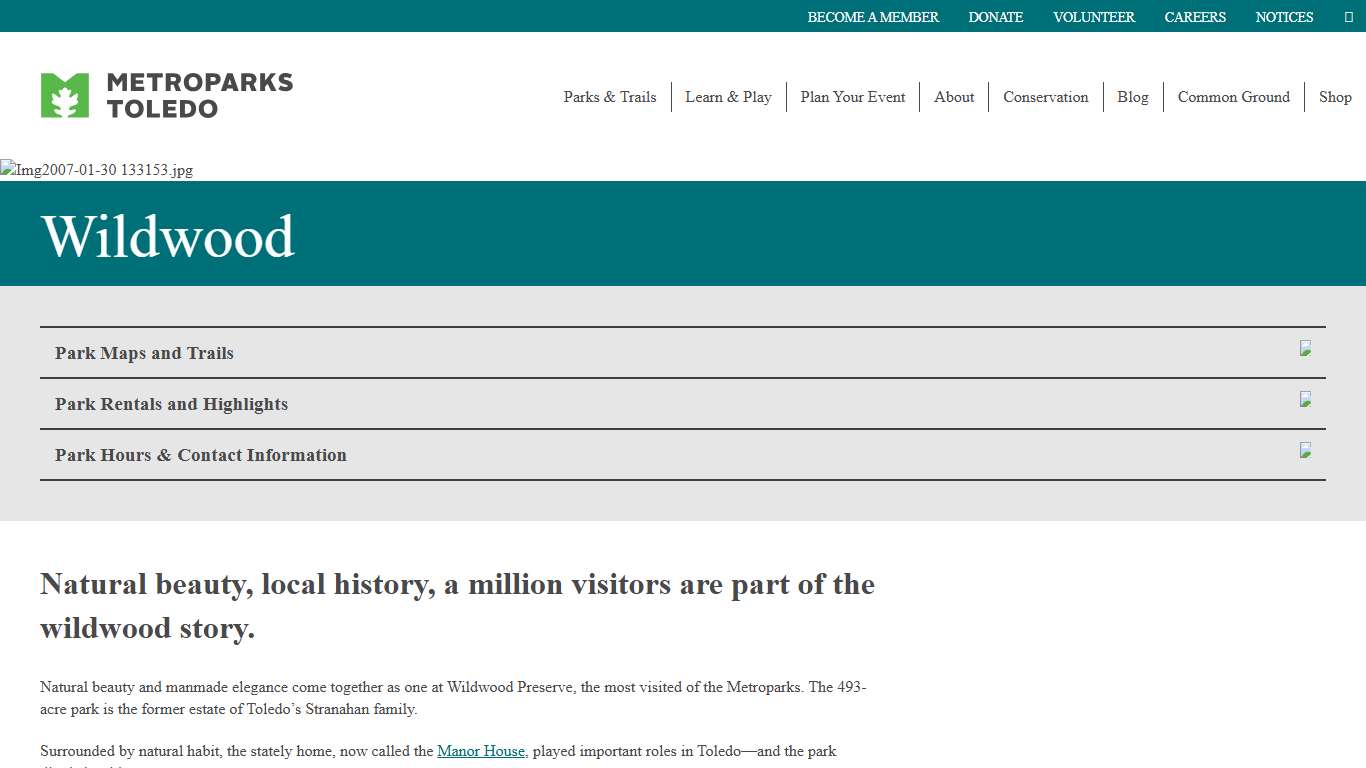Click the search icon in top bar

click(x=1349, y=17)
